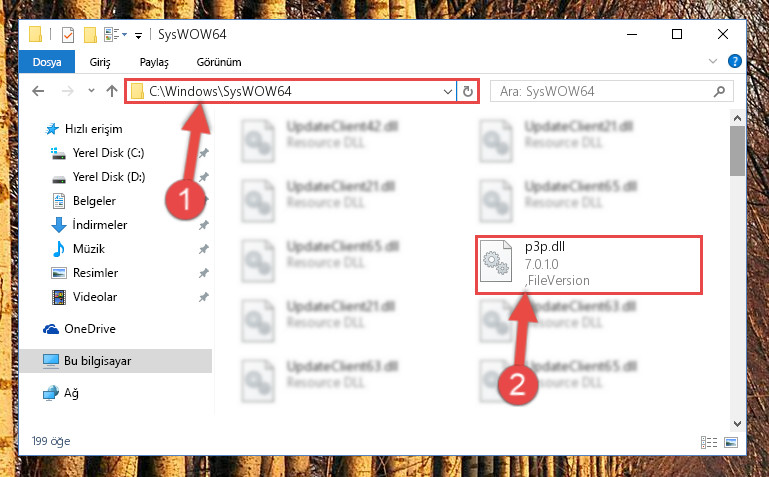Viewport: 769px width, 477px height.
Task: Open recent locations dropdown arrow
Action: coord(91,91)
